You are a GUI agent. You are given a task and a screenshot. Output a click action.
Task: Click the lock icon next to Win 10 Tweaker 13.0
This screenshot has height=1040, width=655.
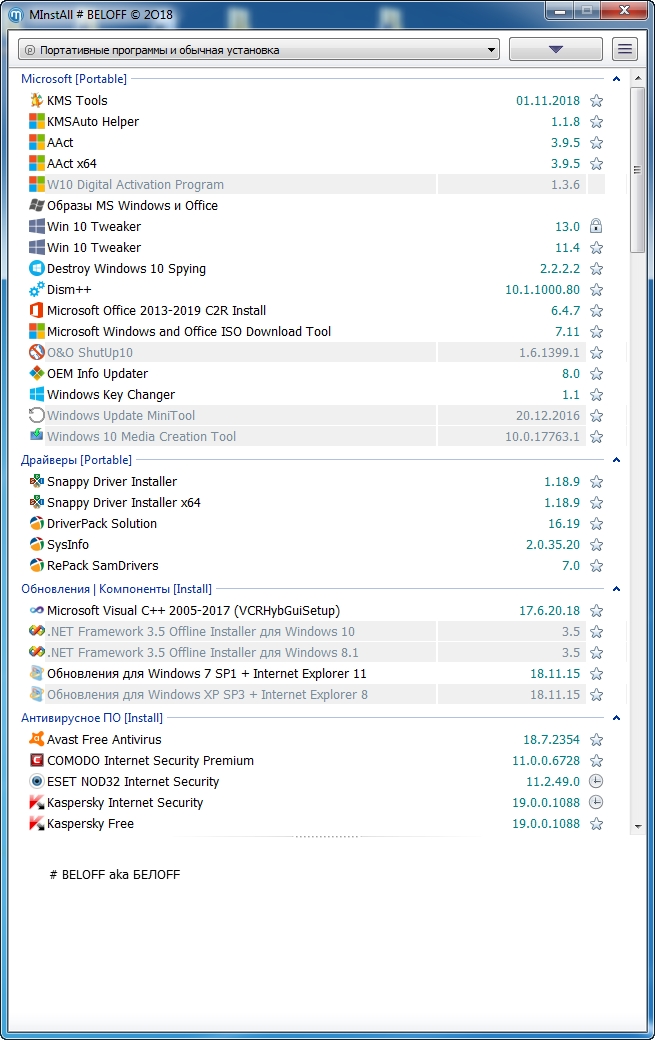point(596,227)
